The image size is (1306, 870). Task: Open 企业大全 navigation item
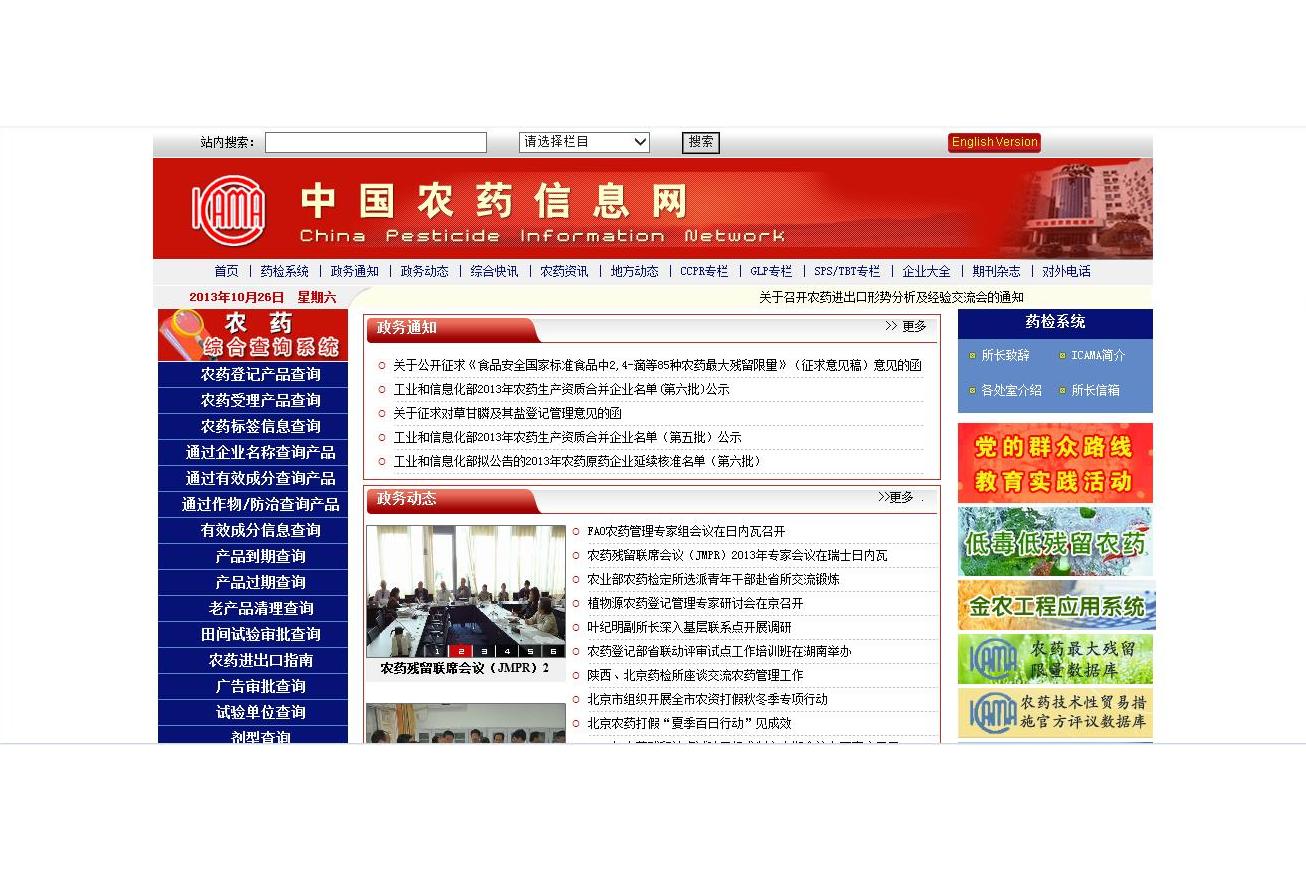[927, 271]
